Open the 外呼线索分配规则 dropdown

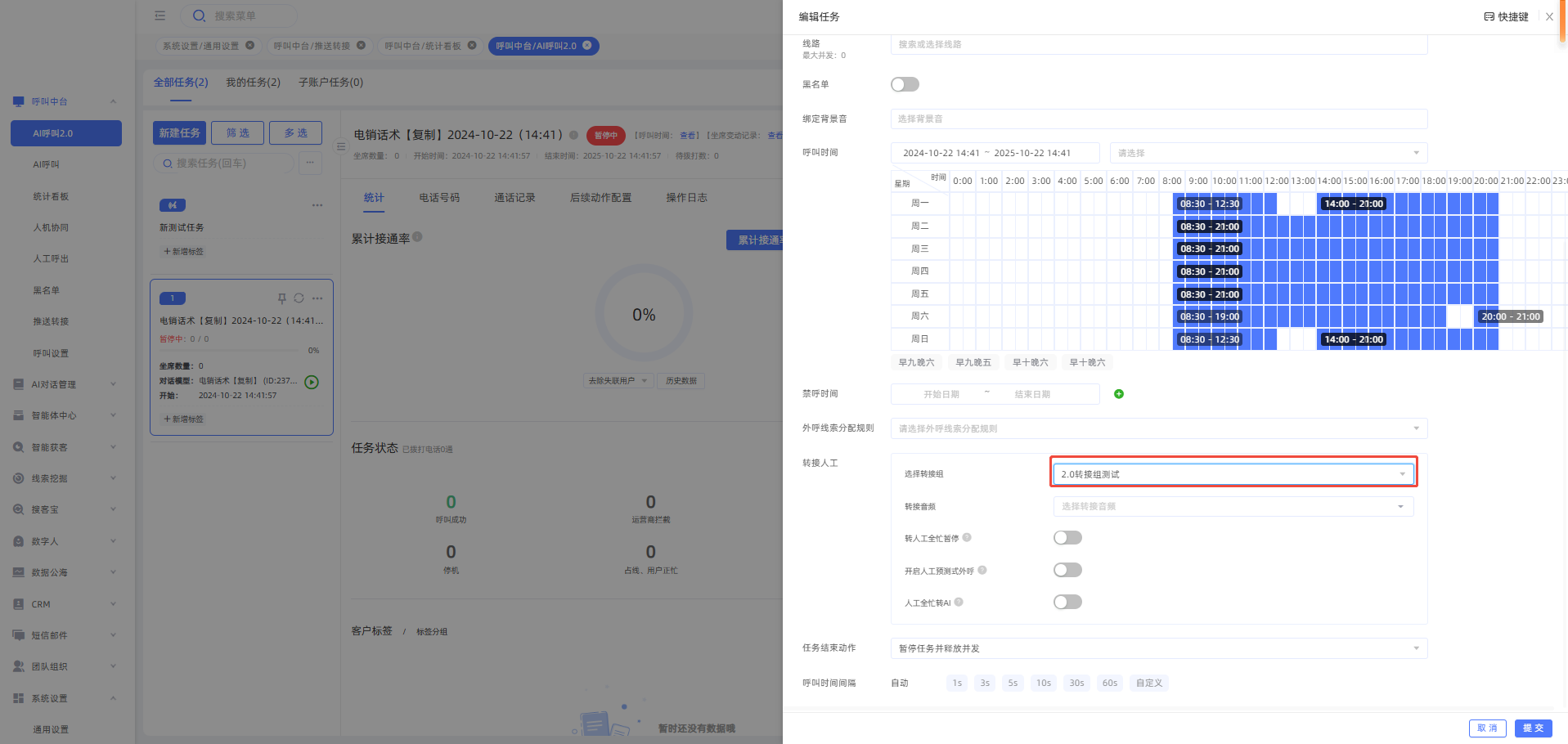(1159, 428)
